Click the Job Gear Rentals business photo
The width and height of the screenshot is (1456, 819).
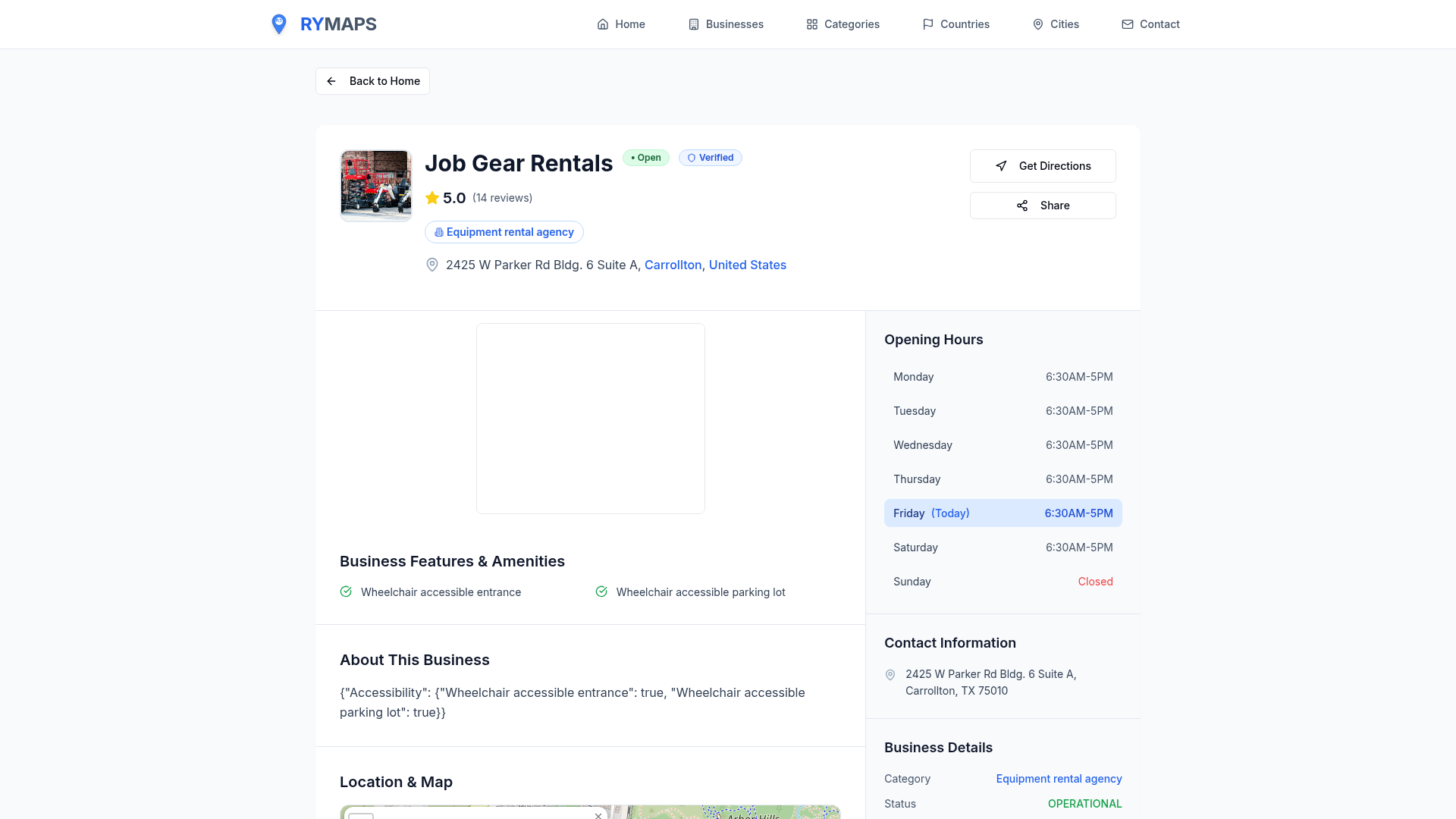[x=375, y=185]
